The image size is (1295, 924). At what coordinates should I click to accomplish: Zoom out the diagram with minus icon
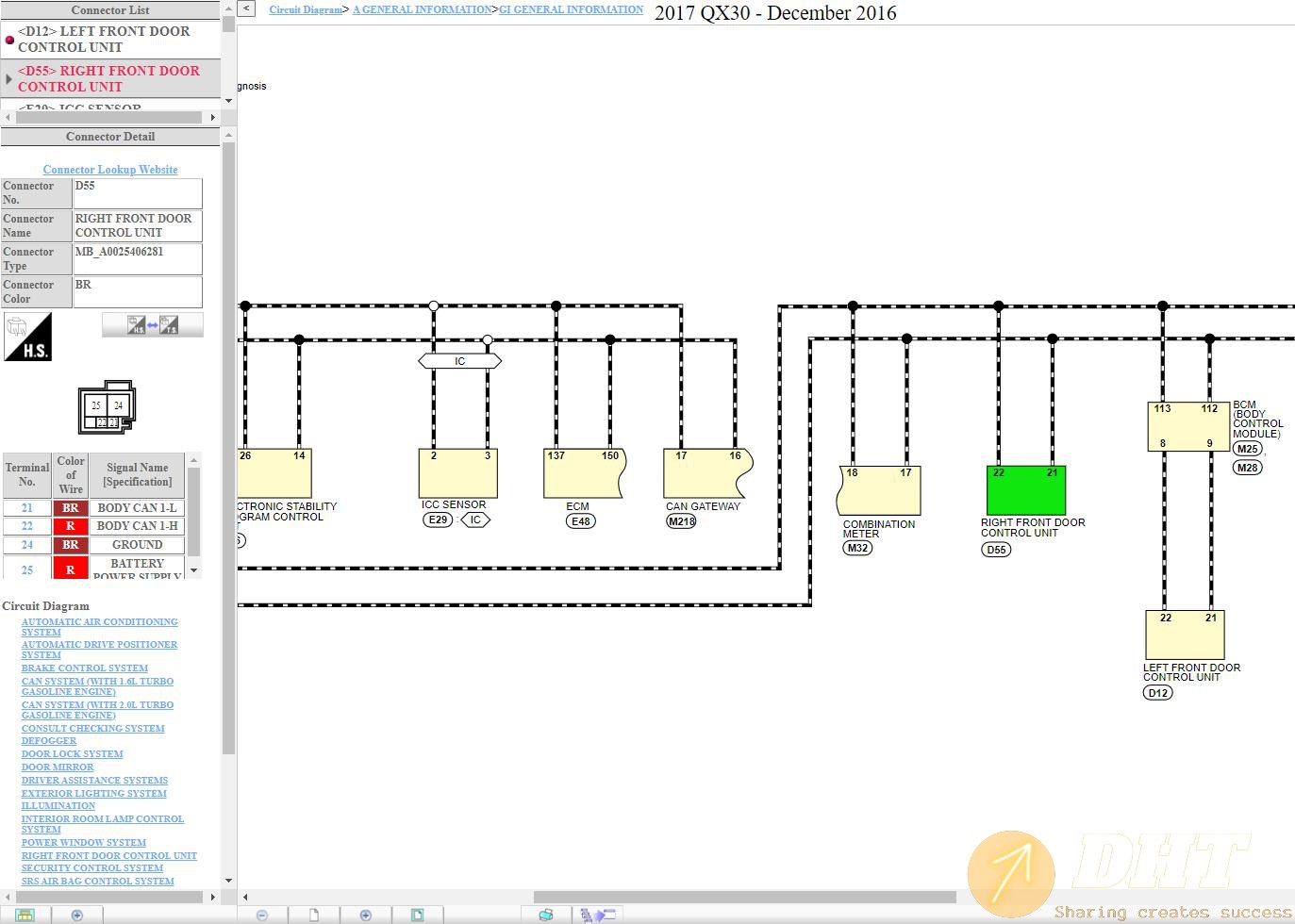coord(262,916)
